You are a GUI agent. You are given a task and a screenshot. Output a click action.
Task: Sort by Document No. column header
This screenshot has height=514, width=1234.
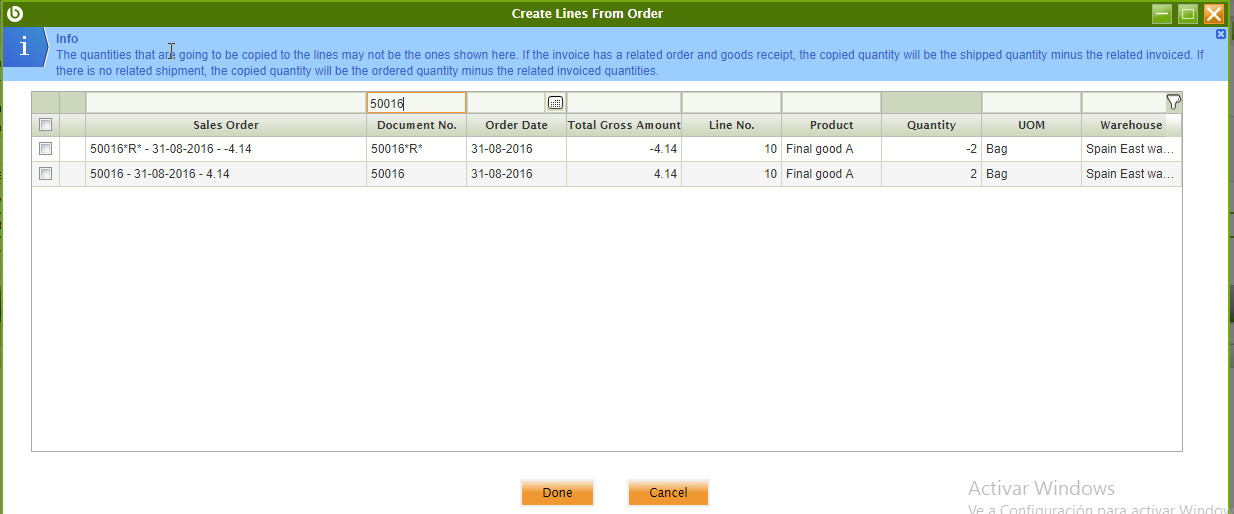click(x=416, y=125)
